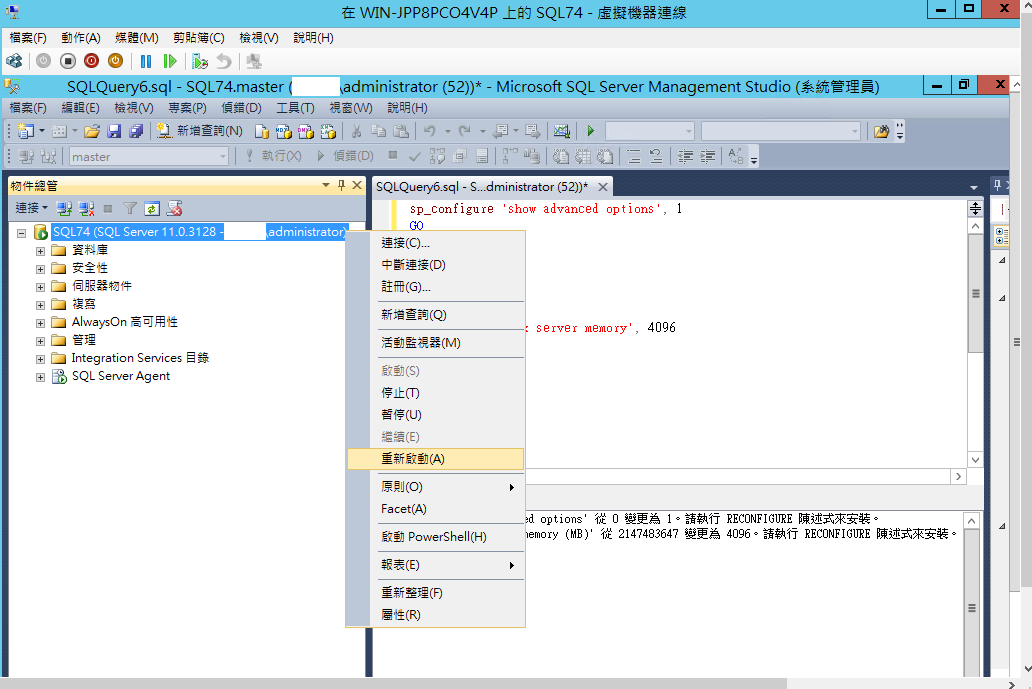Collapse the SQL74 server node
Screen dimensions: 1032x689
coord(22,233)
